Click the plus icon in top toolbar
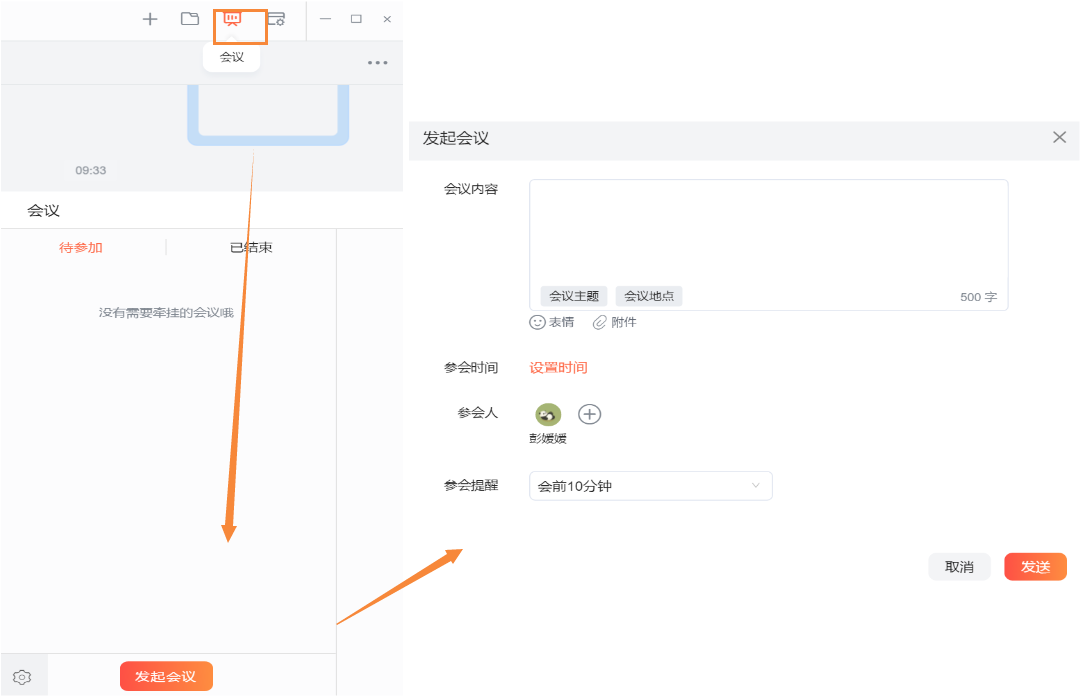The height and width of the screenshot is (697, 1080). click(x=149, y=19)
